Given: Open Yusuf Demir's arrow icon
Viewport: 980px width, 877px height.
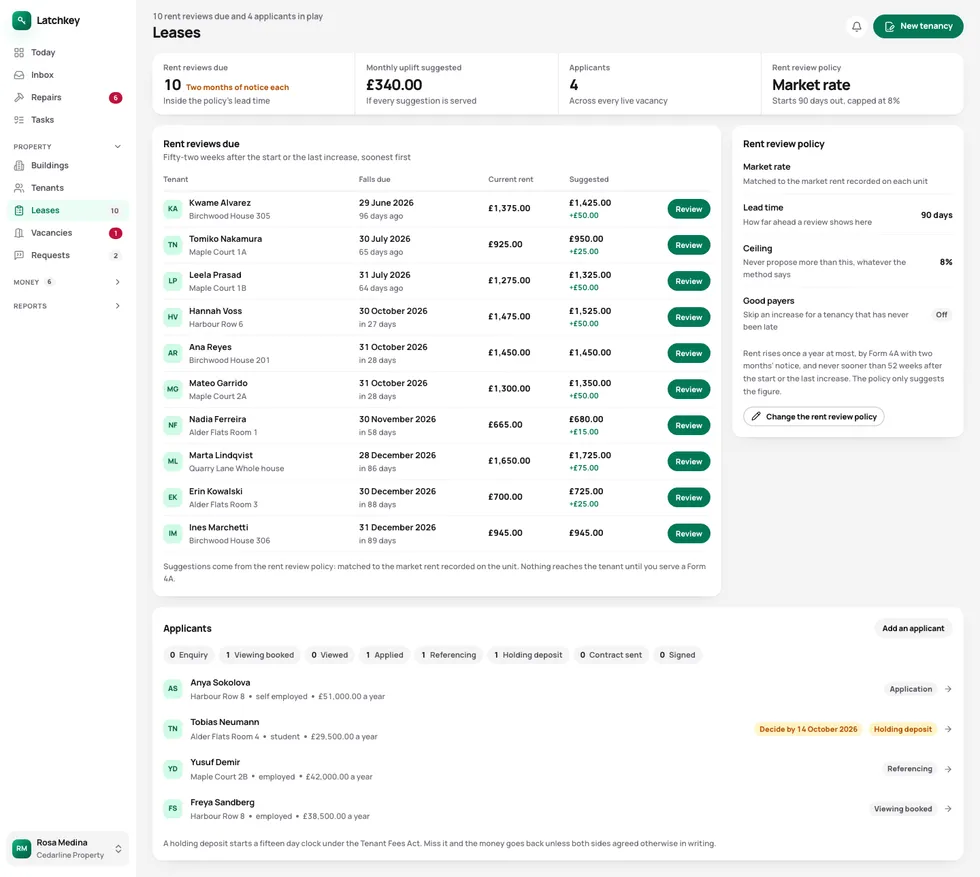Looking at the screenshot, I should 948,769.
